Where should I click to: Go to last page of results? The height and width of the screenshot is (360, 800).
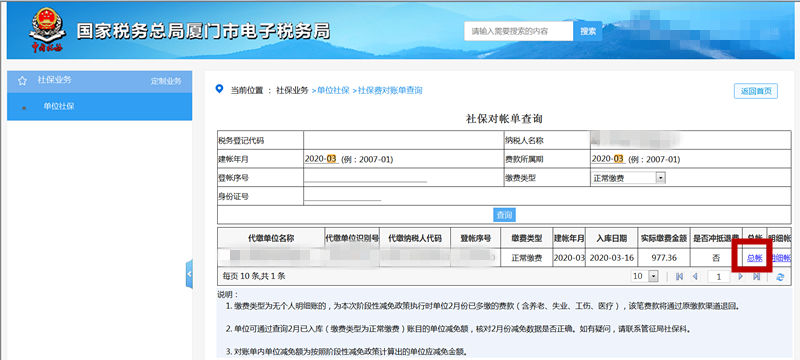757,276
